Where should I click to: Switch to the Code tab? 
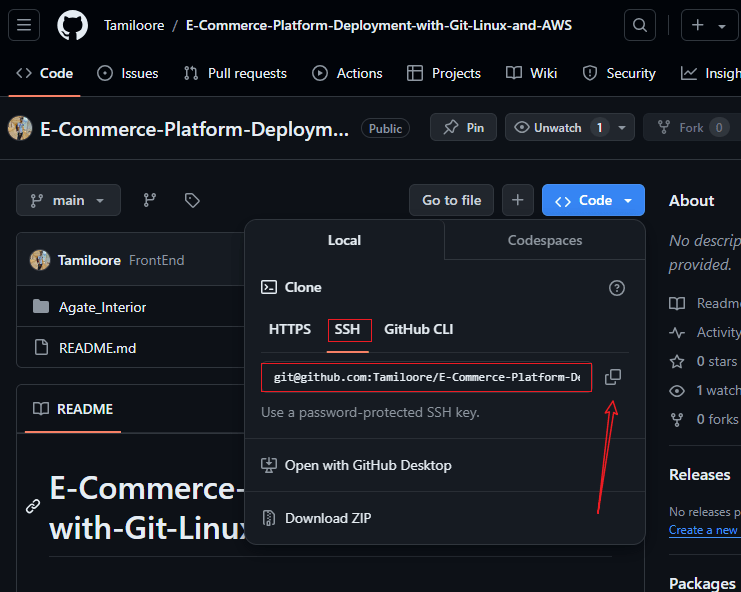click(45, 73)
